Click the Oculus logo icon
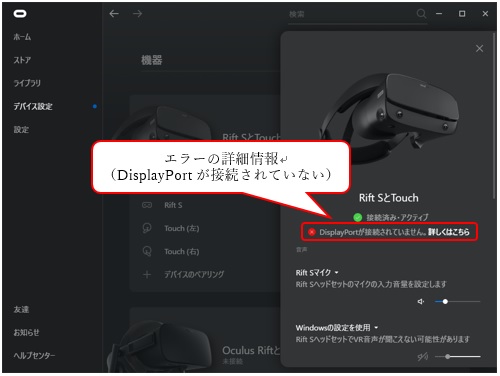The height and width of the screenshot is (376, 500). pos(20,14)
